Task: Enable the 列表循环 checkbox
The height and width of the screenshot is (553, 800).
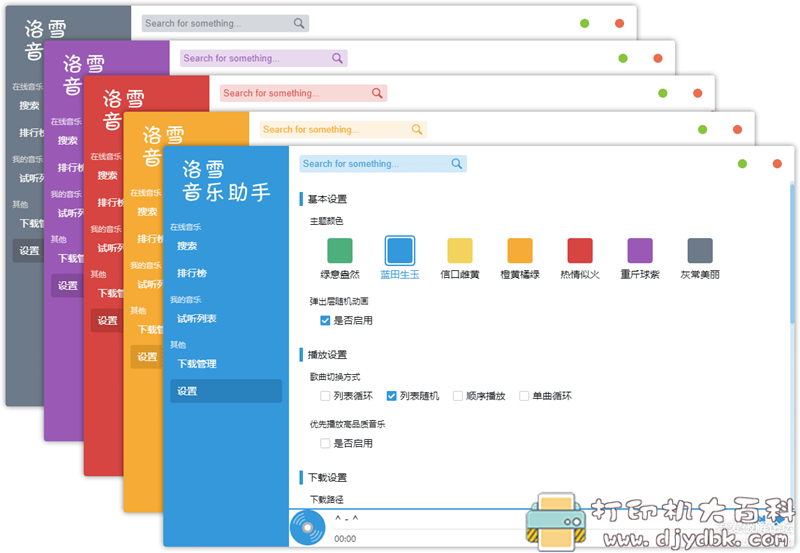Action: tap(325, 396)
